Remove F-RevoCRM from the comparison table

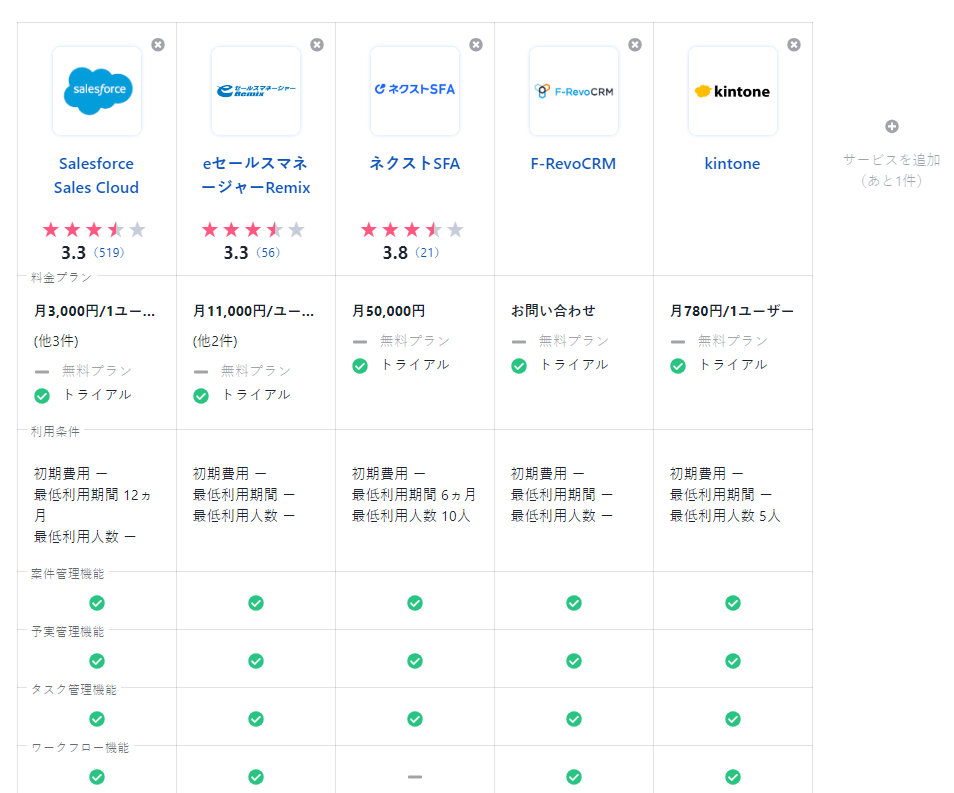point(635,45)
